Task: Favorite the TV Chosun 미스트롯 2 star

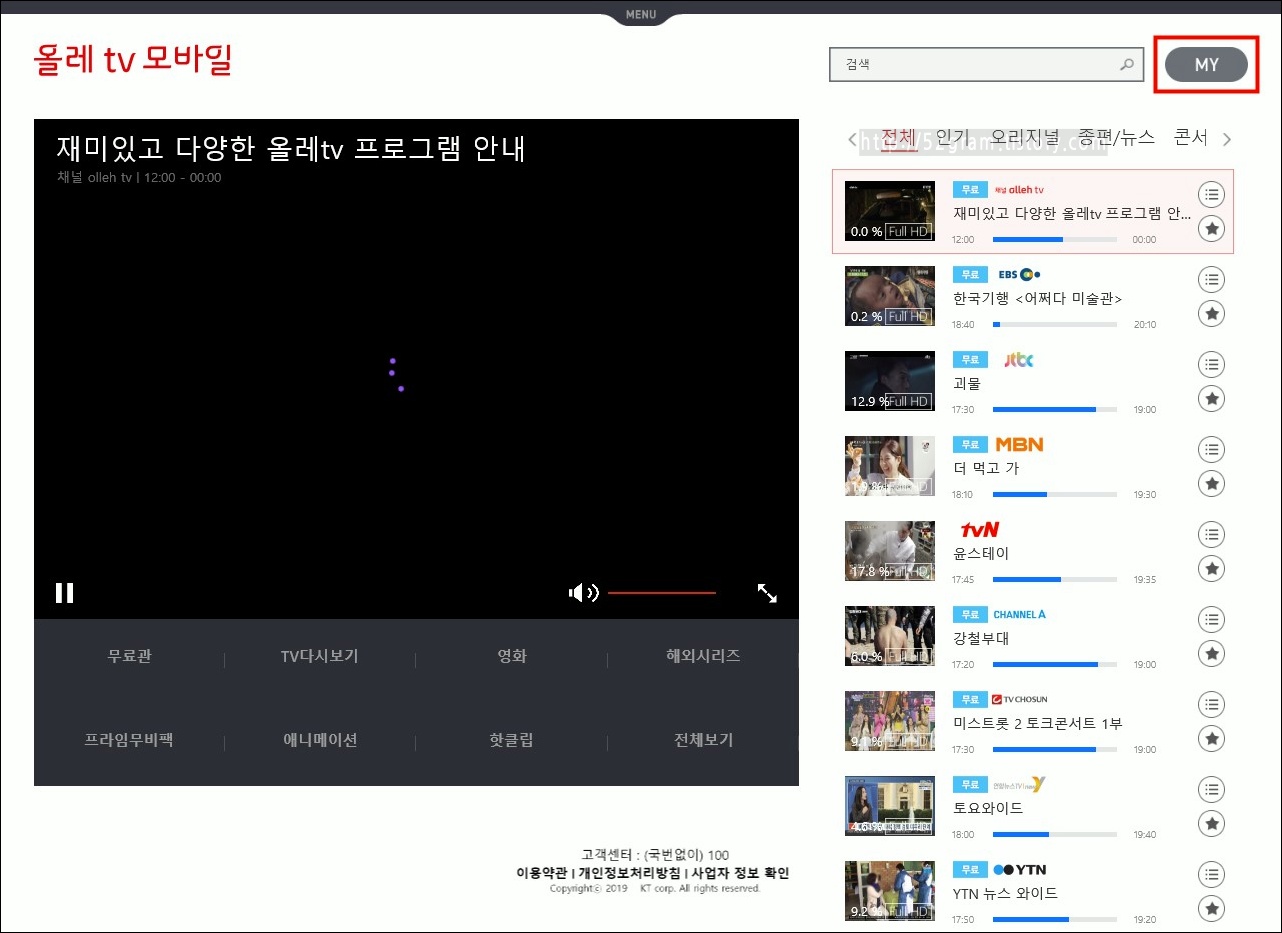Action: 1211,739
